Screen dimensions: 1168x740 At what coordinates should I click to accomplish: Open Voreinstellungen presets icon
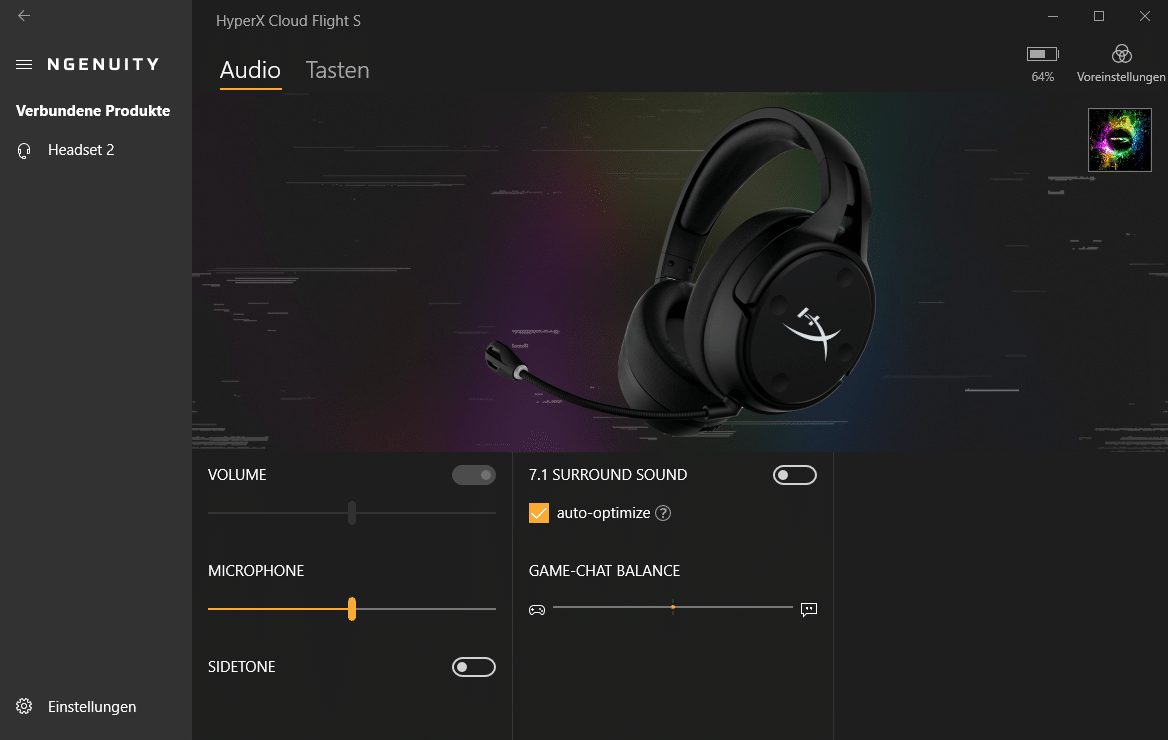point(1121,54)
